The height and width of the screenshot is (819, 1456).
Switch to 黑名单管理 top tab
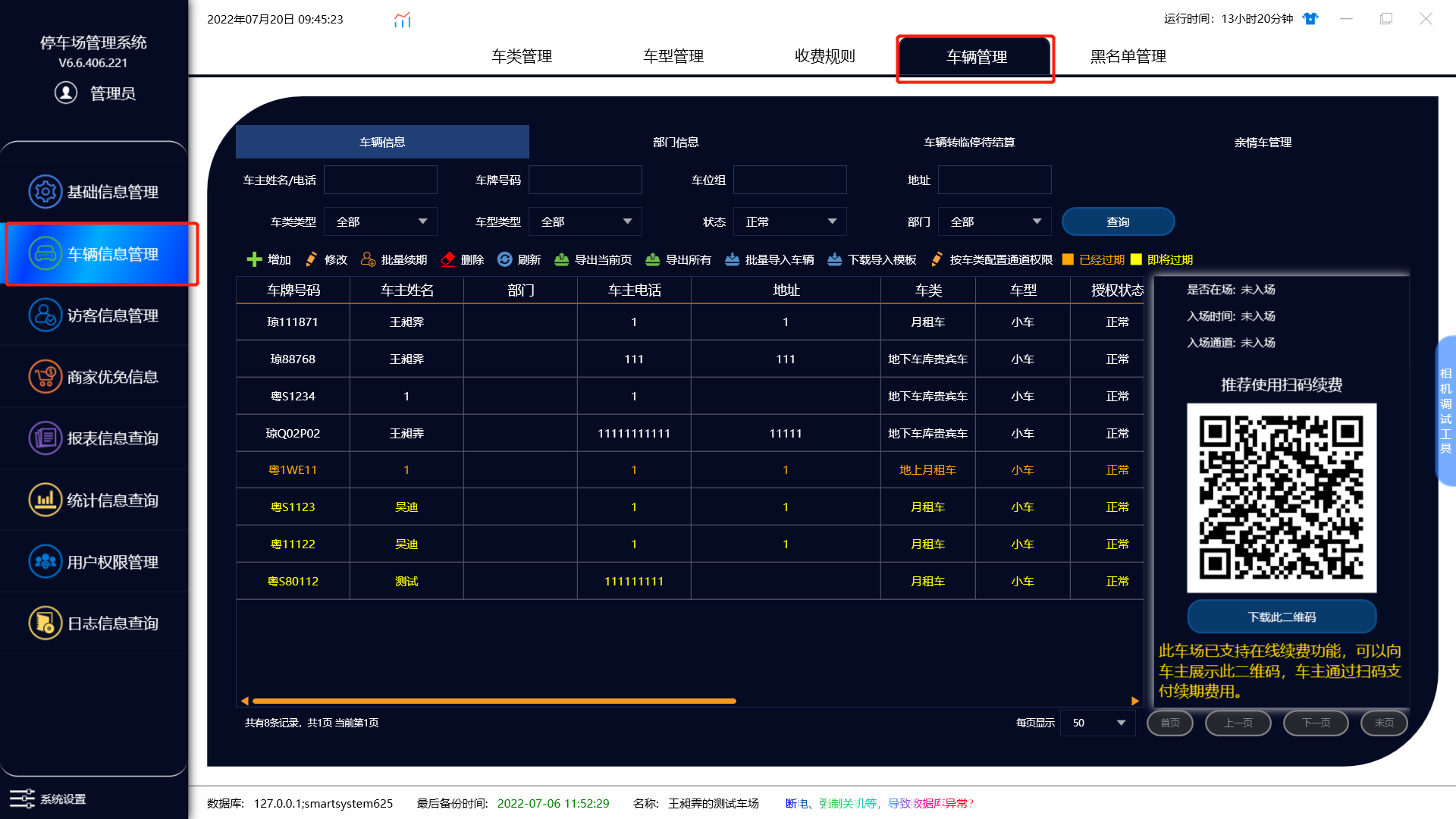[x=1128, y=56]
